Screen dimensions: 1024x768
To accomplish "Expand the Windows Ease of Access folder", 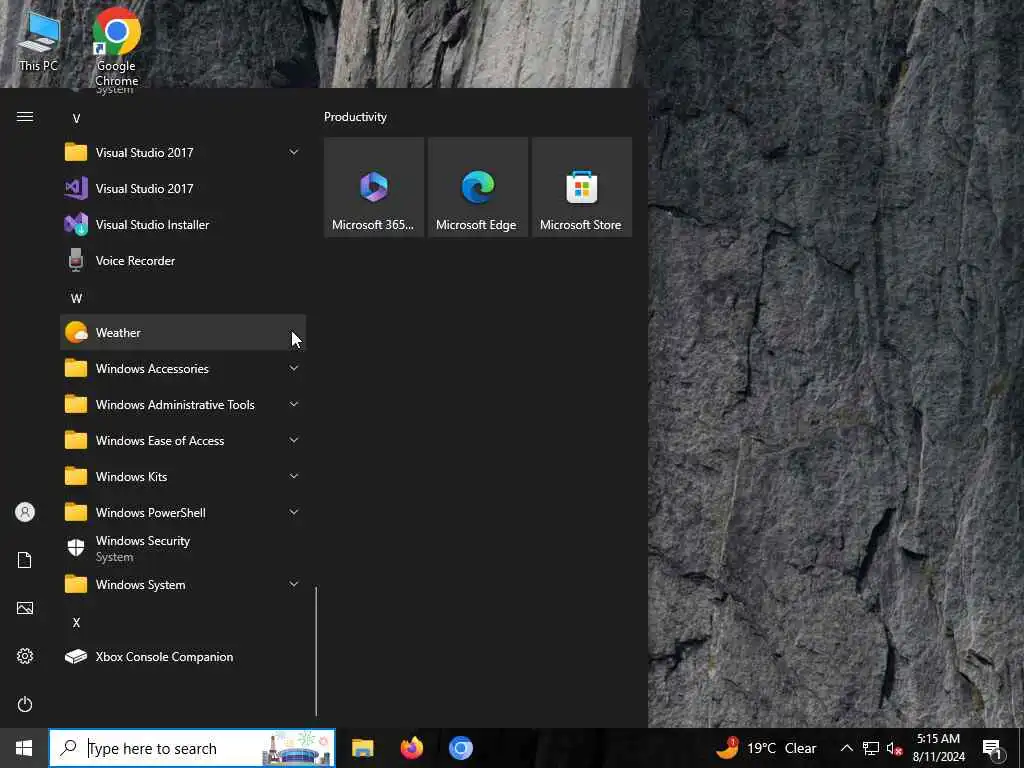I will tap(183, 440).
